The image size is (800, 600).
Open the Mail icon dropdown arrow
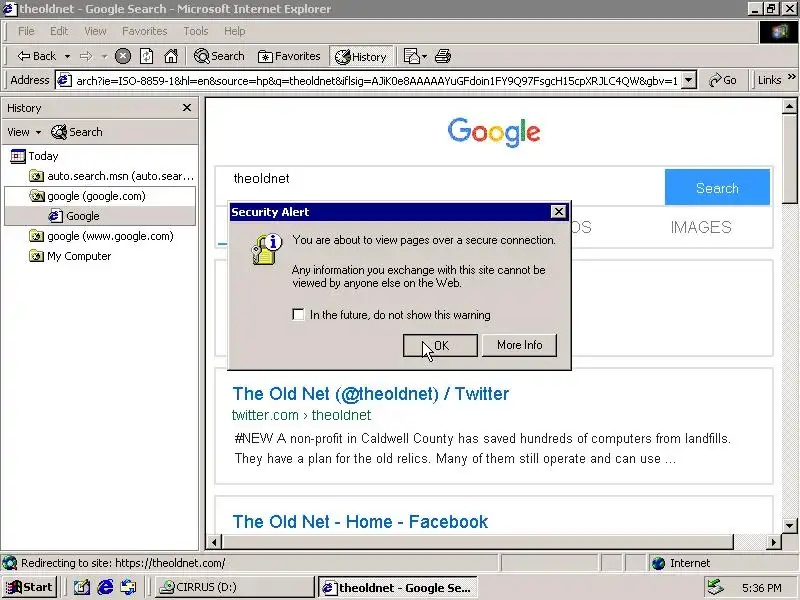coord(424,56)
